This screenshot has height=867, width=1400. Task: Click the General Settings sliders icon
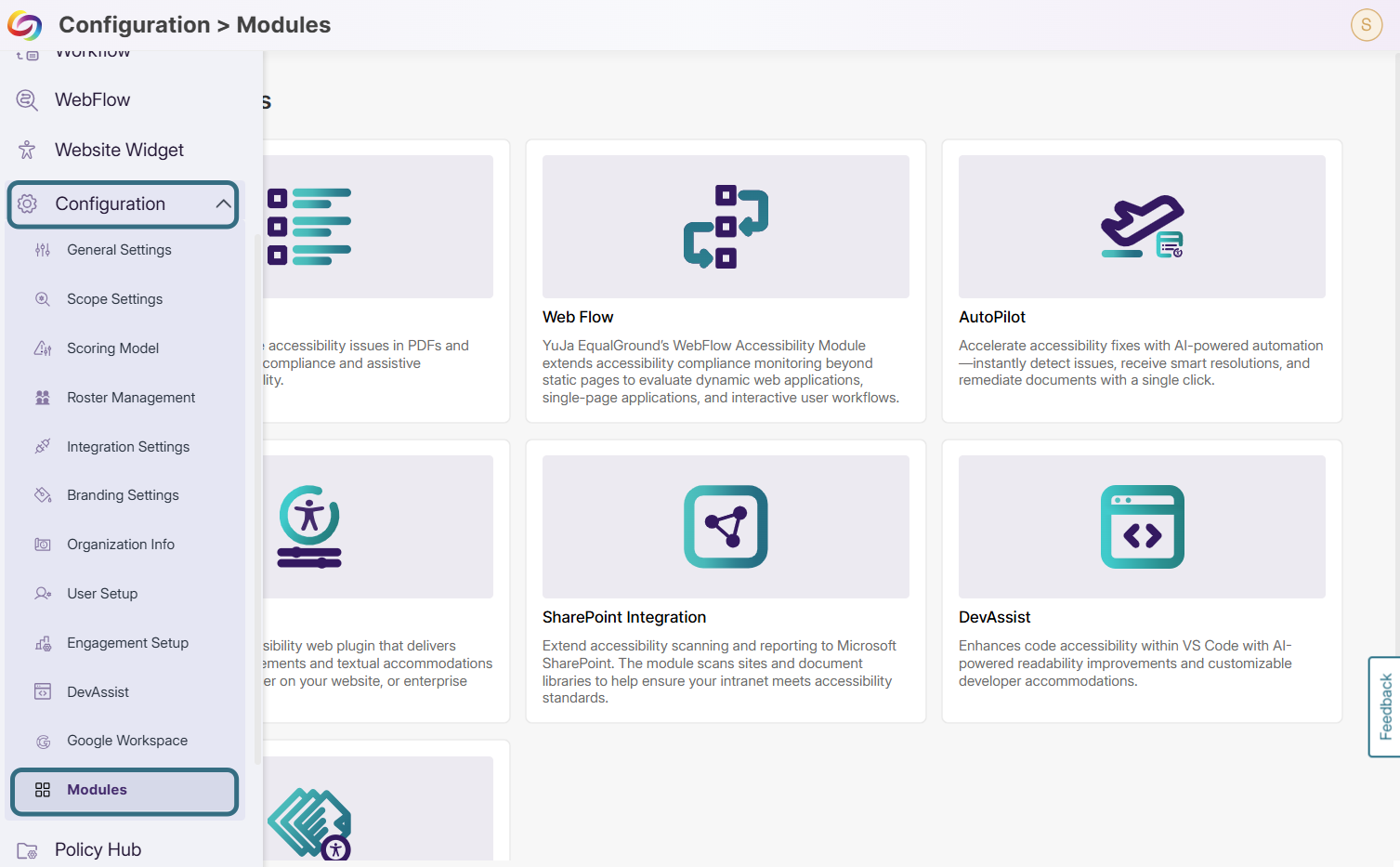click(x=43, y=250)
